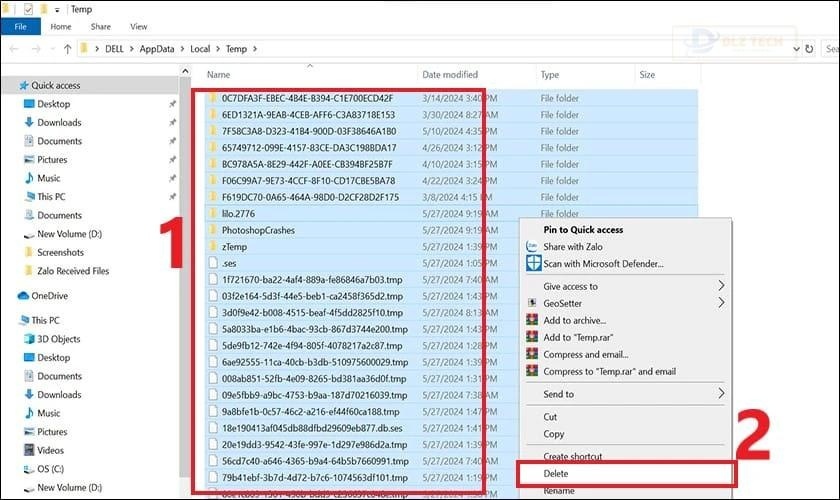Select the lilo.2776 folder
This screenshot has width=840, height=500.
pos(238,214)
